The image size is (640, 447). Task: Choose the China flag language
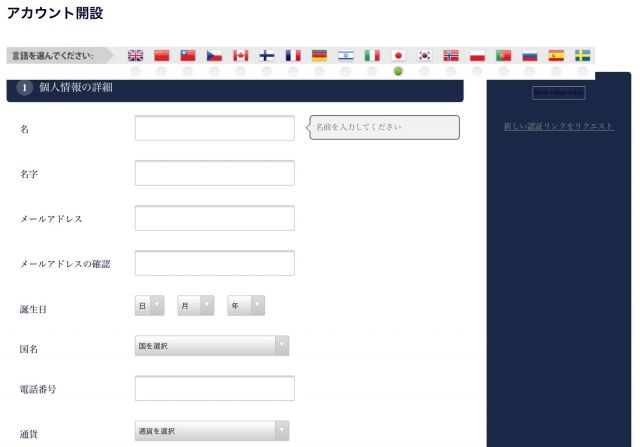[162, 56]
